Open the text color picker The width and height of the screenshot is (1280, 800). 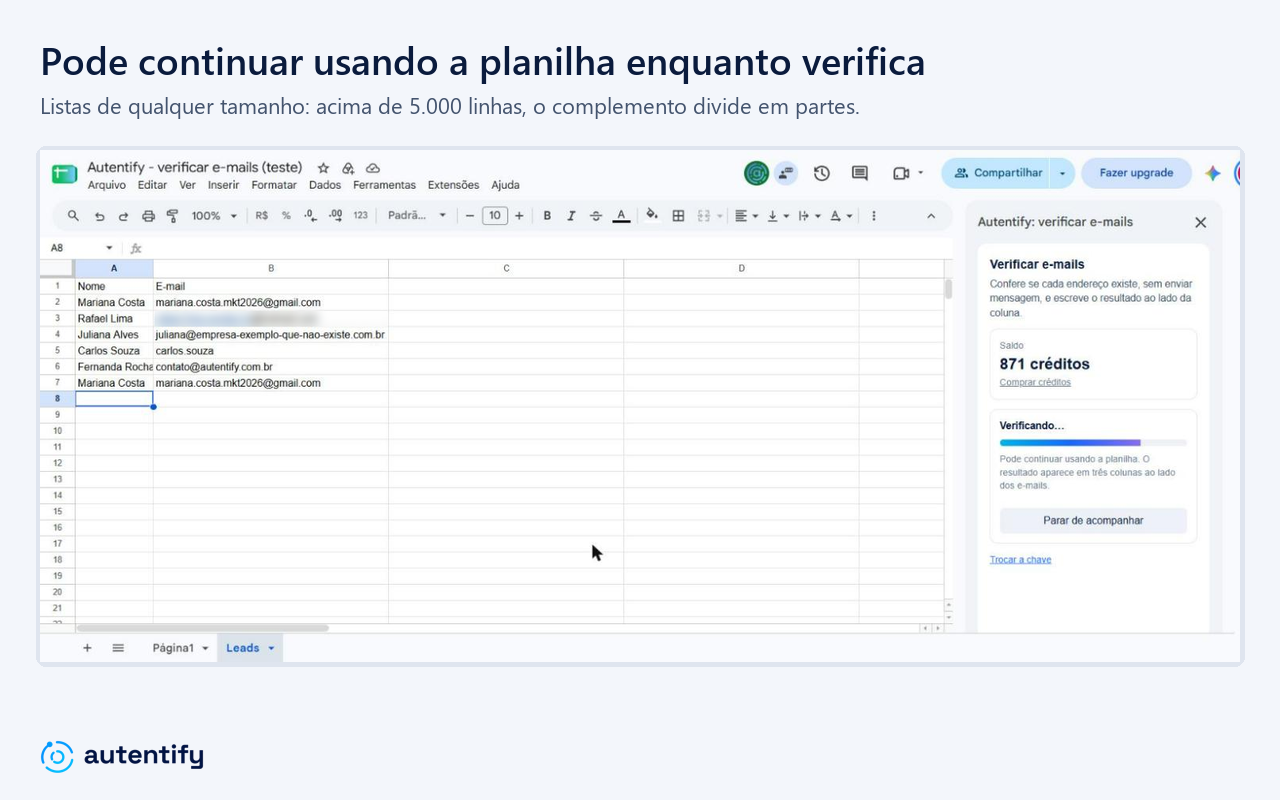621,216
